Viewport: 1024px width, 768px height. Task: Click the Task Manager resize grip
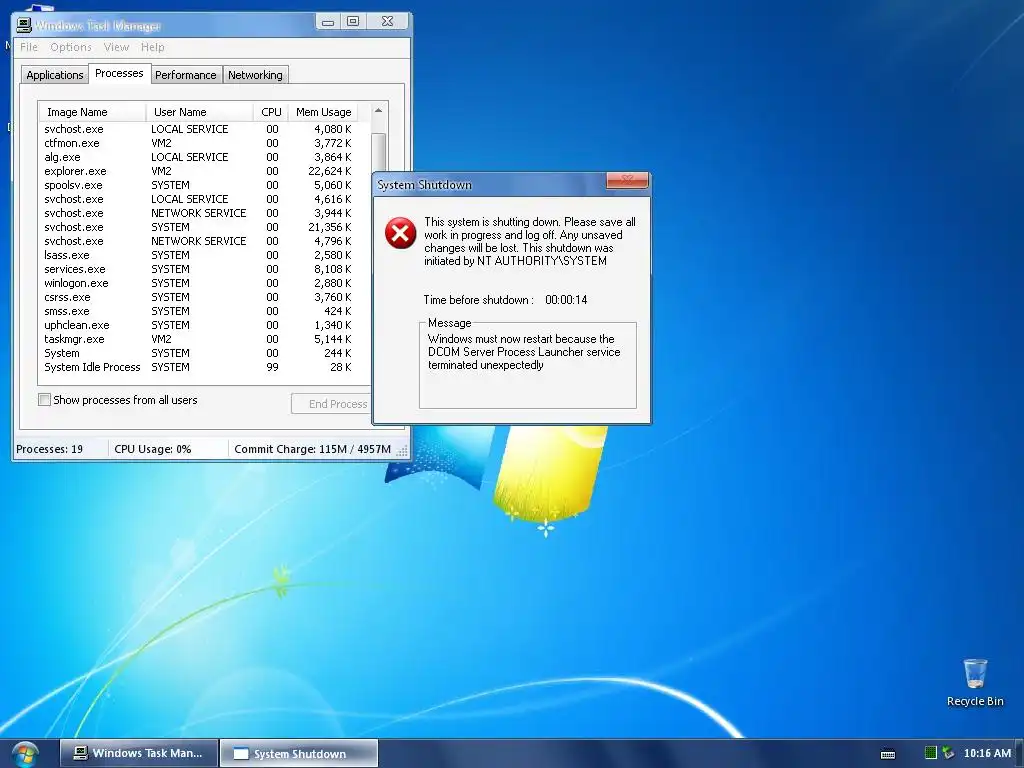coord(402,451)
